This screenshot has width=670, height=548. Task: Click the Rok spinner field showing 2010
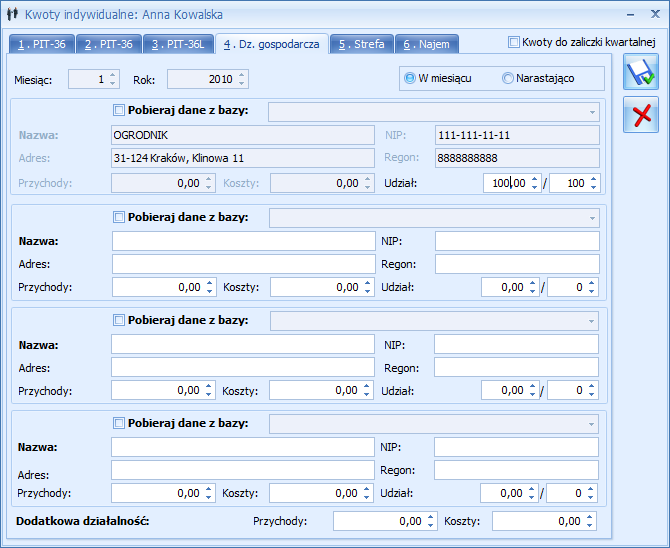click(208, 79)
